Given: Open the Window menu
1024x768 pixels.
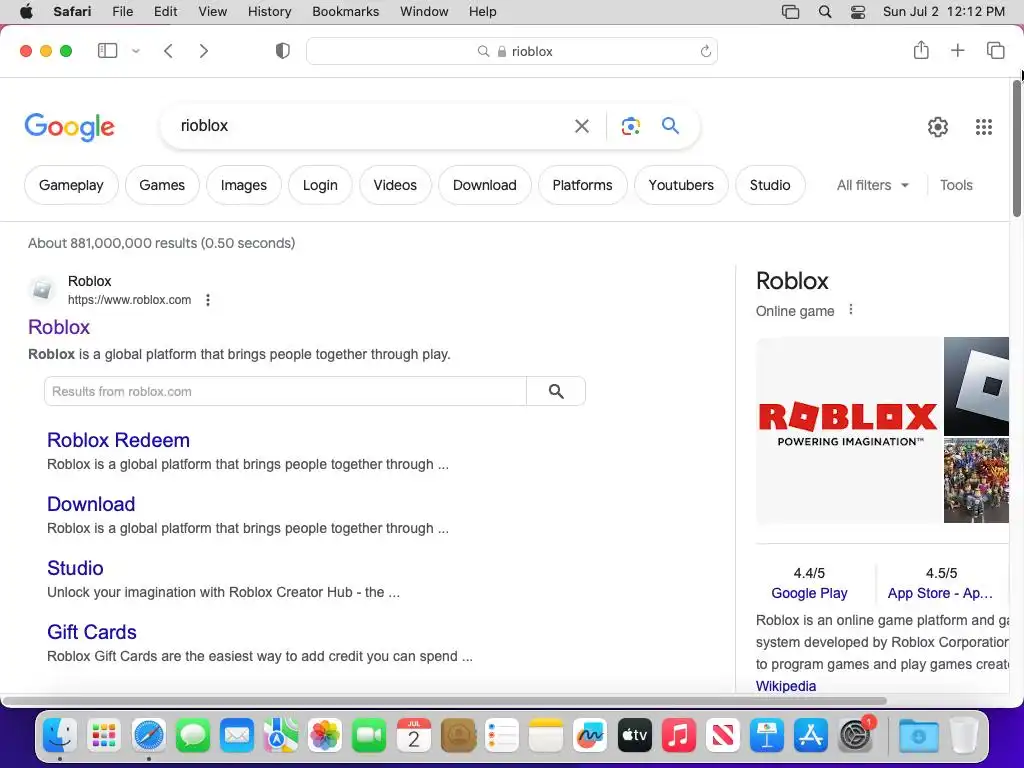Looking at the screenshot, I should click(424, 12).
